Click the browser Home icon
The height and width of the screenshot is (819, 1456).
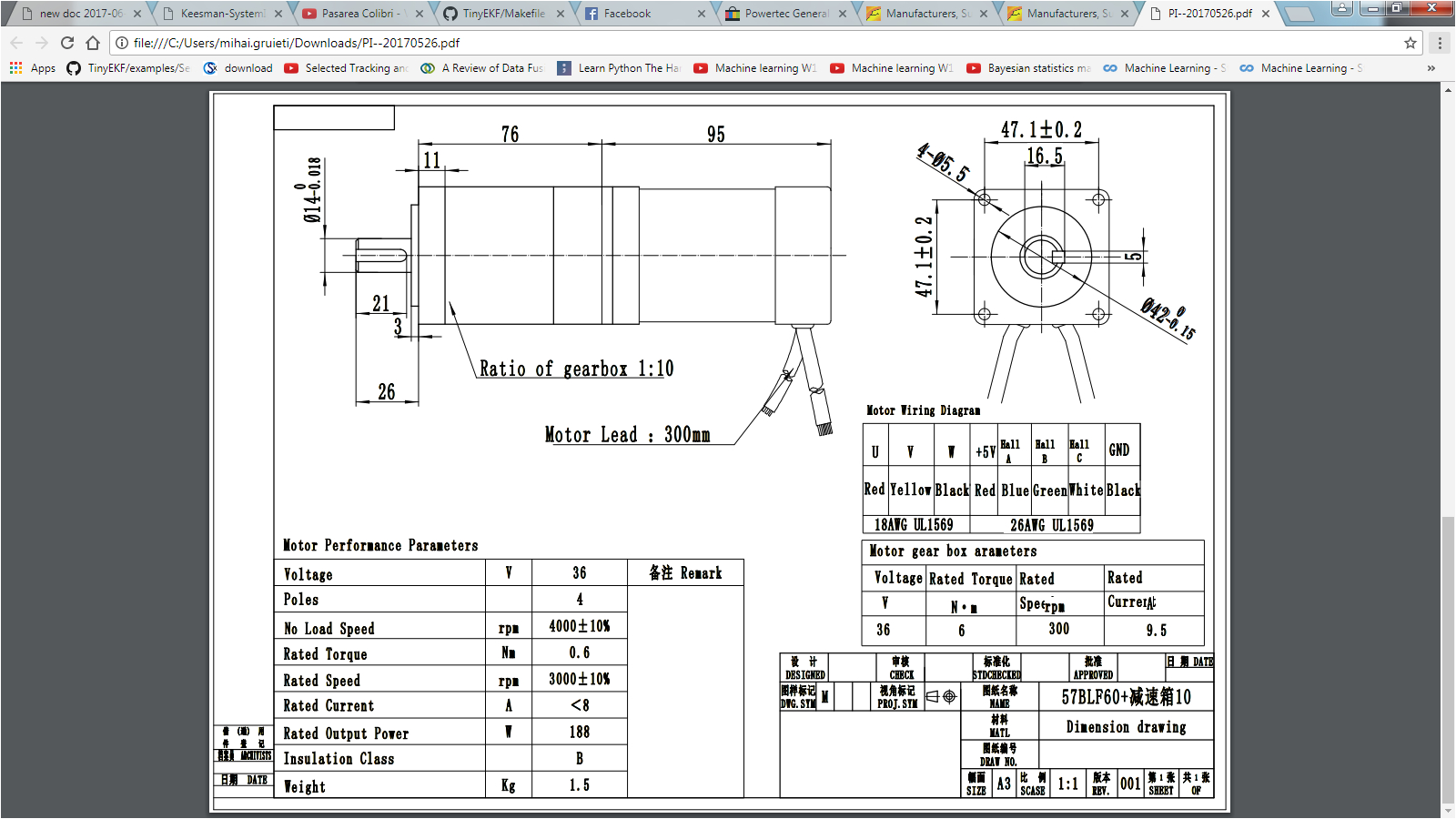pos(94,42)
